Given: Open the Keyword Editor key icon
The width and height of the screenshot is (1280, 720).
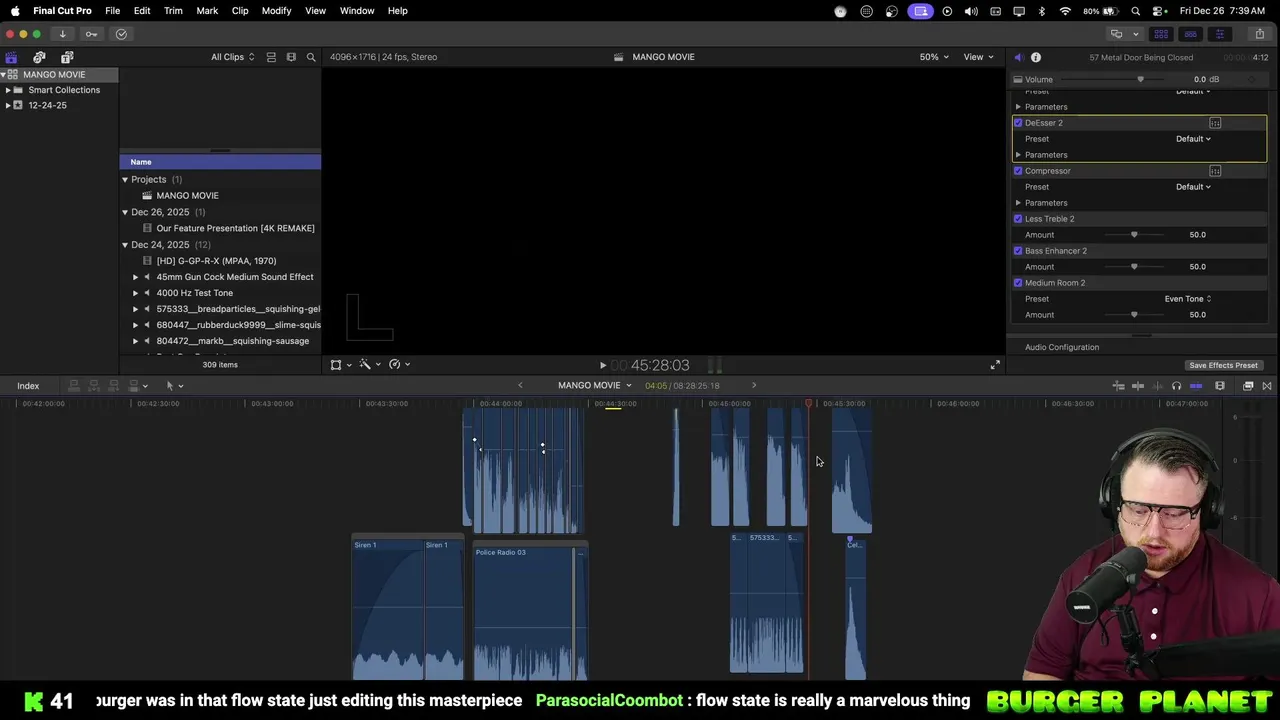Looking at the screenshot, I should pos(92,34).
